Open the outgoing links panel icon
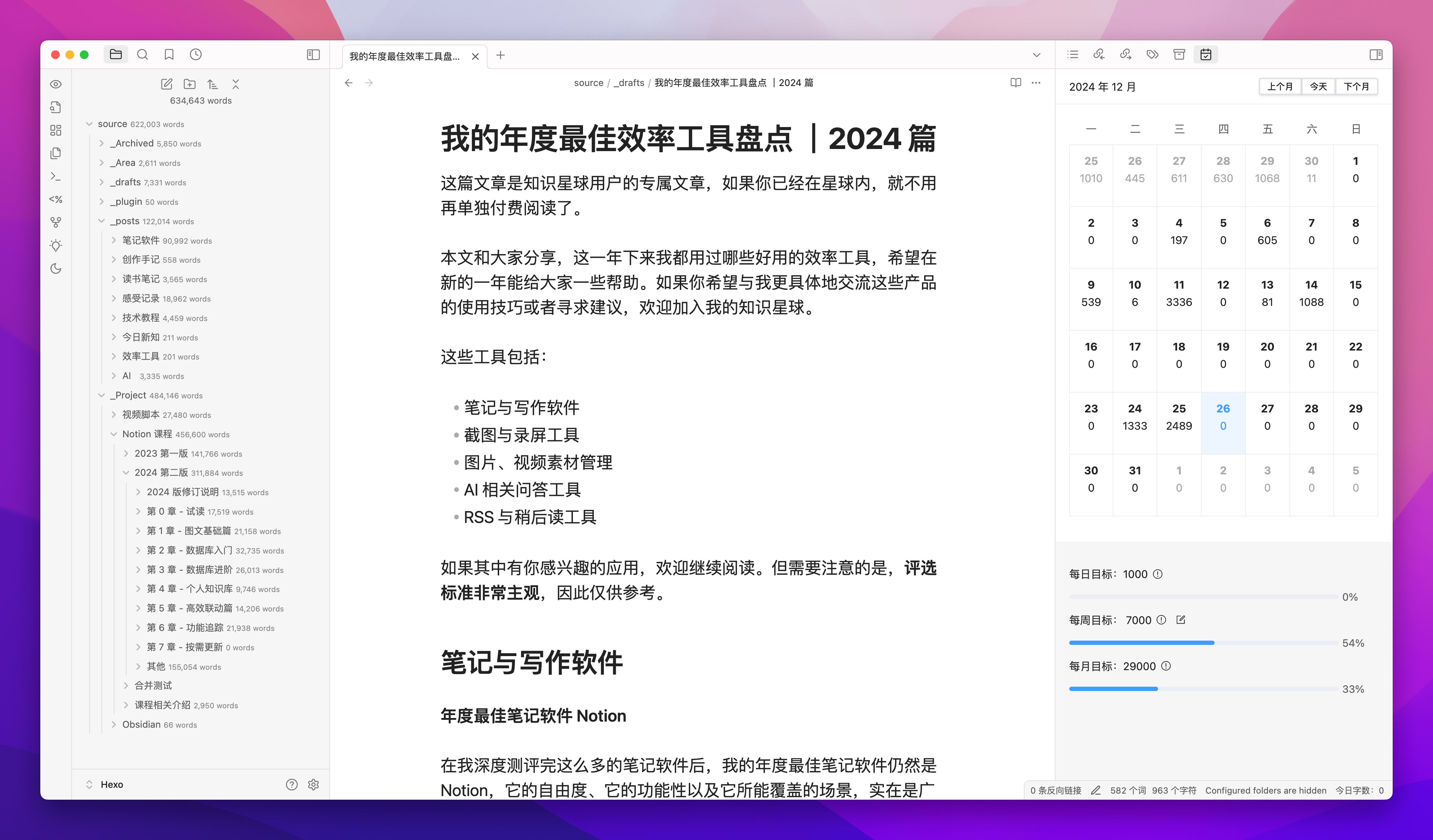Screen dimensions: 1433x840 point(1126,55)
